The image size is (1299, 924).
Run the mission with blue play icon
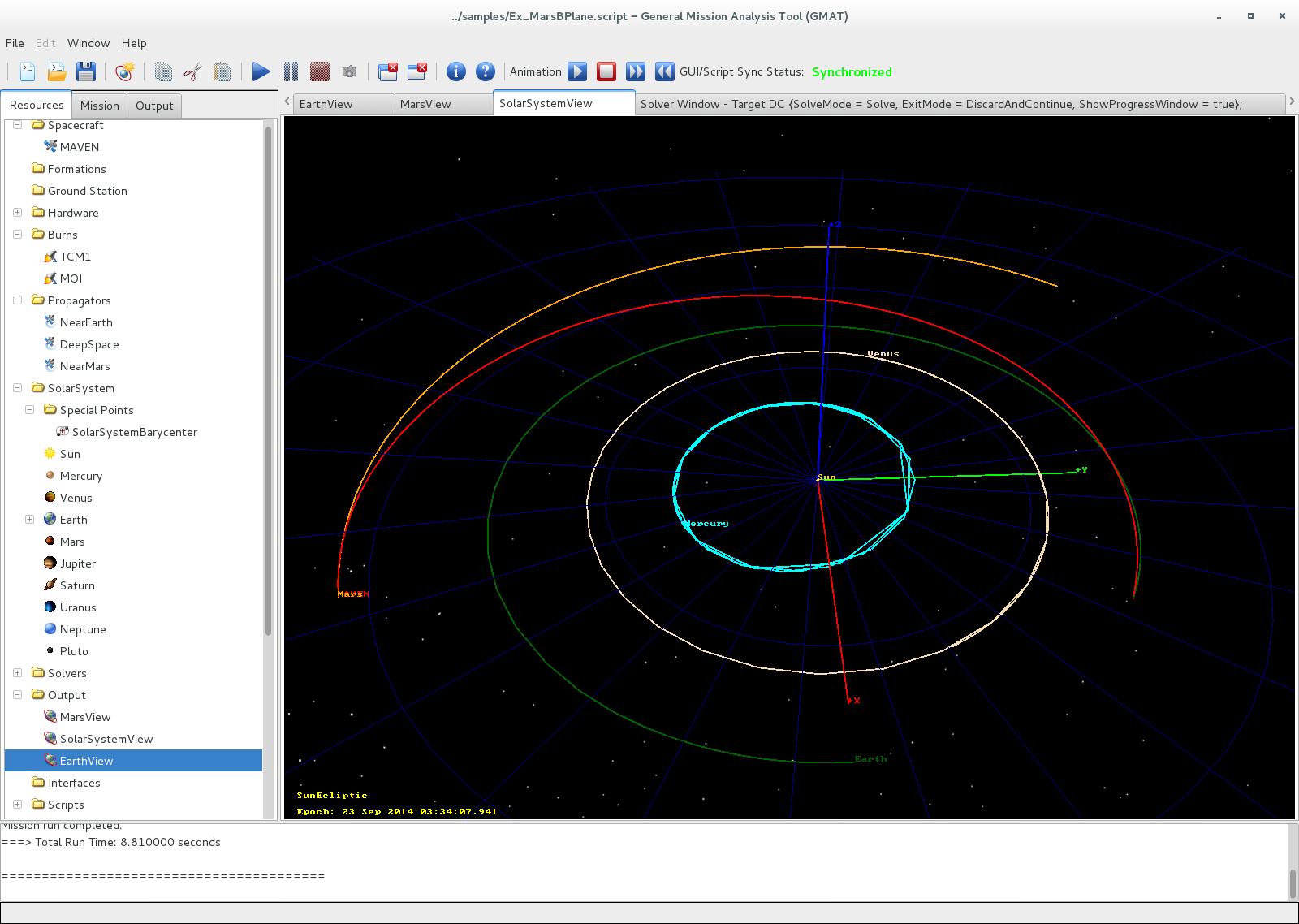point(261,71)
